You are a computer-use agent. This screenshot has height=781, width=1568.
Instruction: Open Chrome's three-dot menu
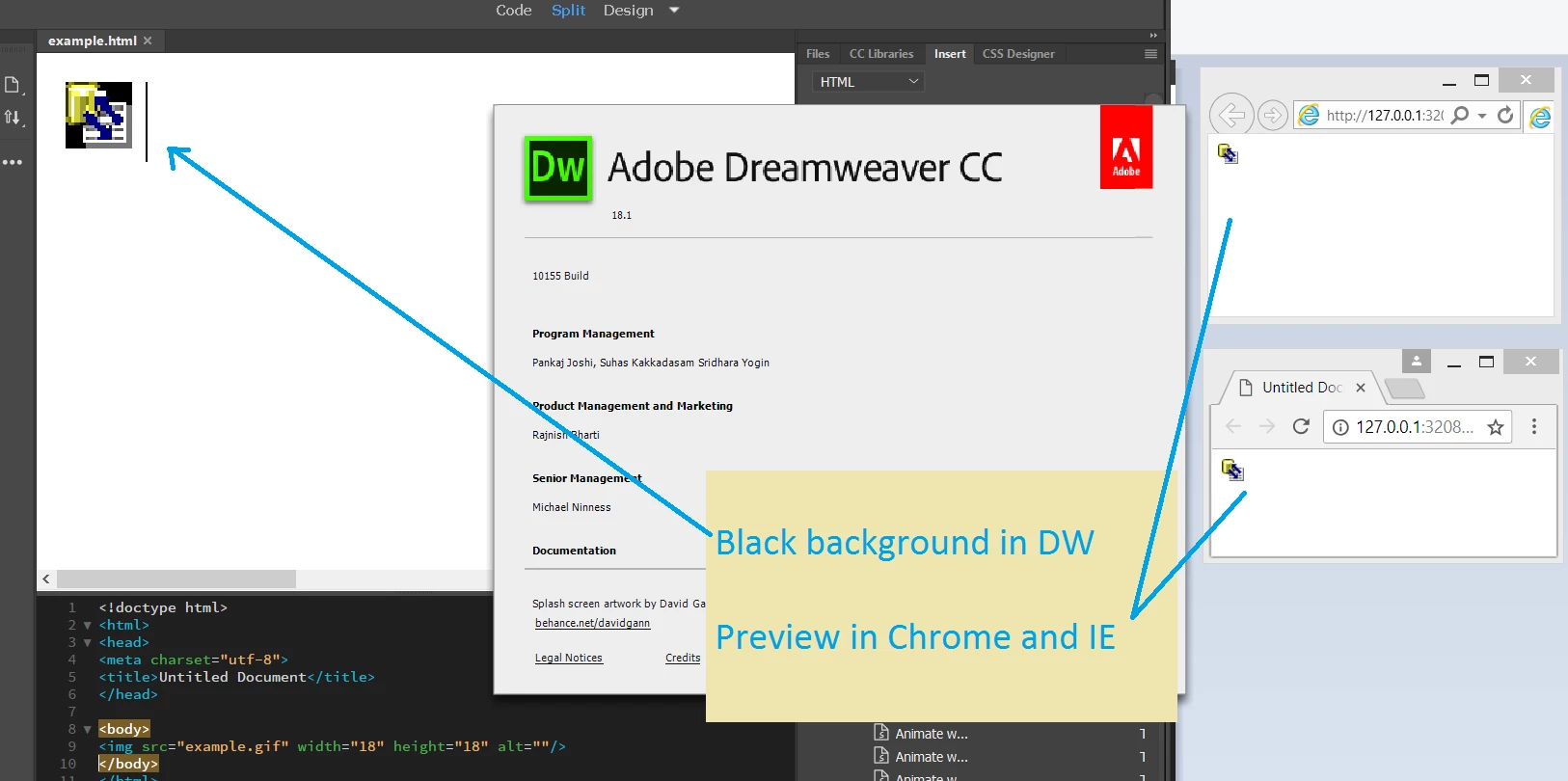tap(1534, 426)
